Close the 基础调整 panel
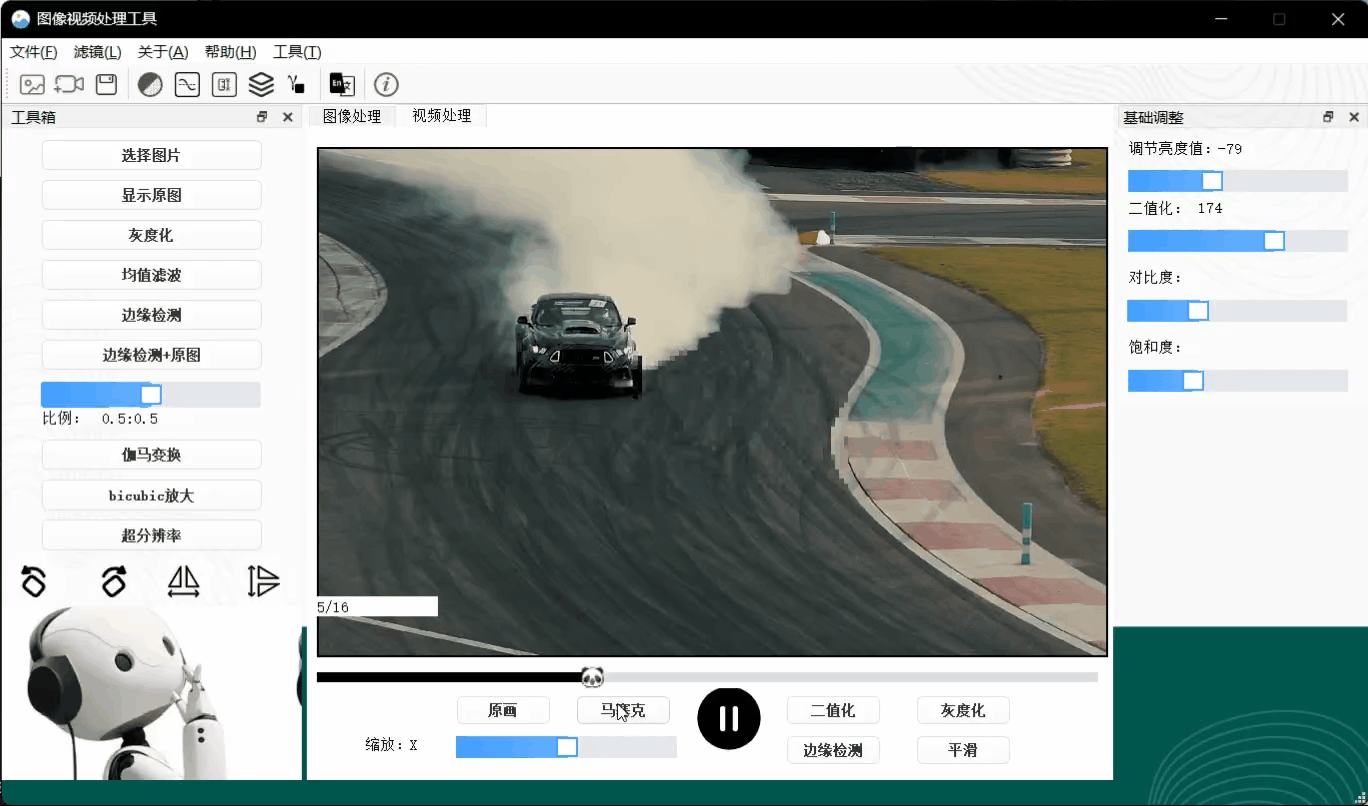The image size is (1368, 806). click(x=1354, y=117)
